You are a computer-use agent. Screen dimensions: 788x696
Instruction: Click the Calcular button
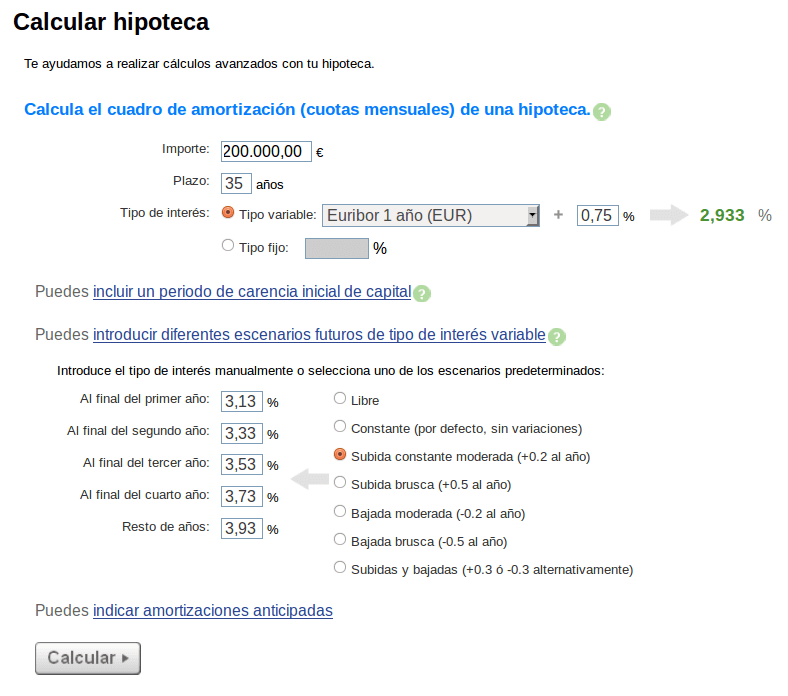pyautogui.click(x=88, y=658)
